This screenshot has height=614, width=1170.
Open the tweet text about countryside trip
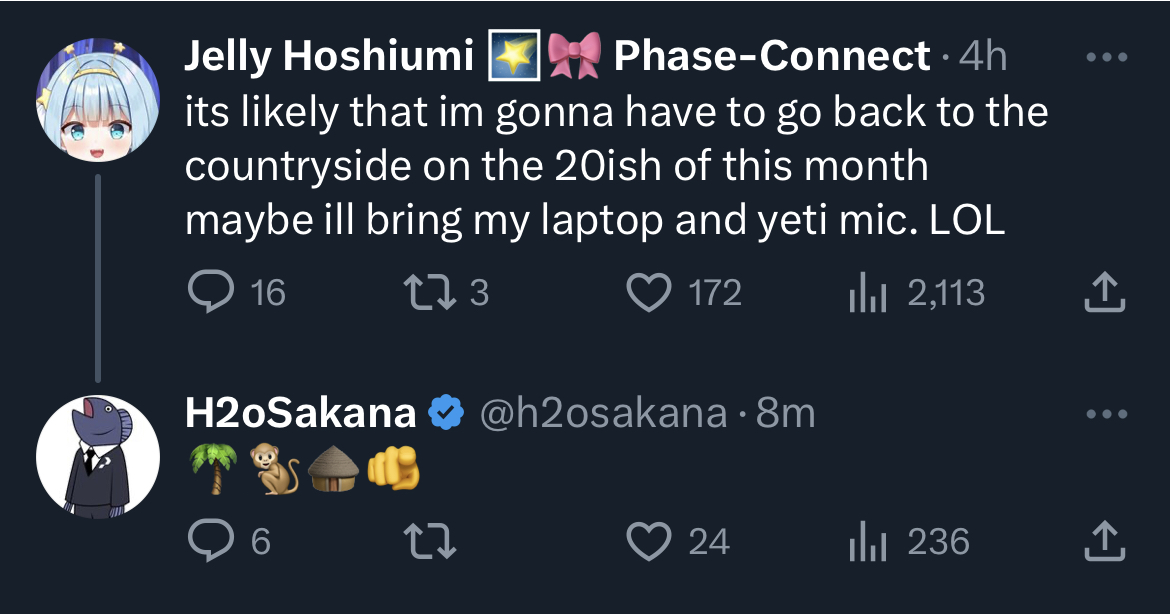tap(616, 166)
